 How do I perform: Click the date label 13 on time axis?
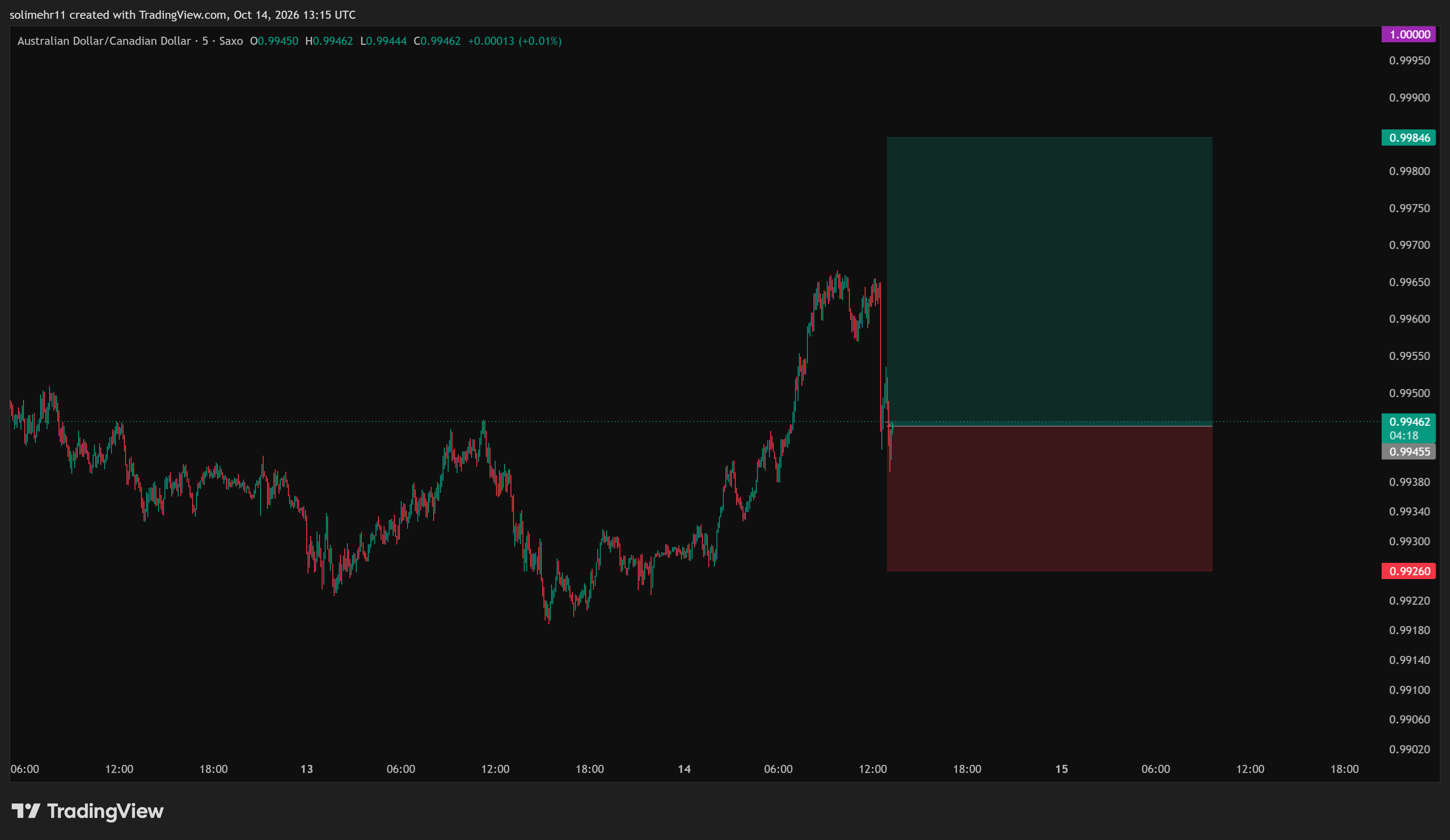307,769
